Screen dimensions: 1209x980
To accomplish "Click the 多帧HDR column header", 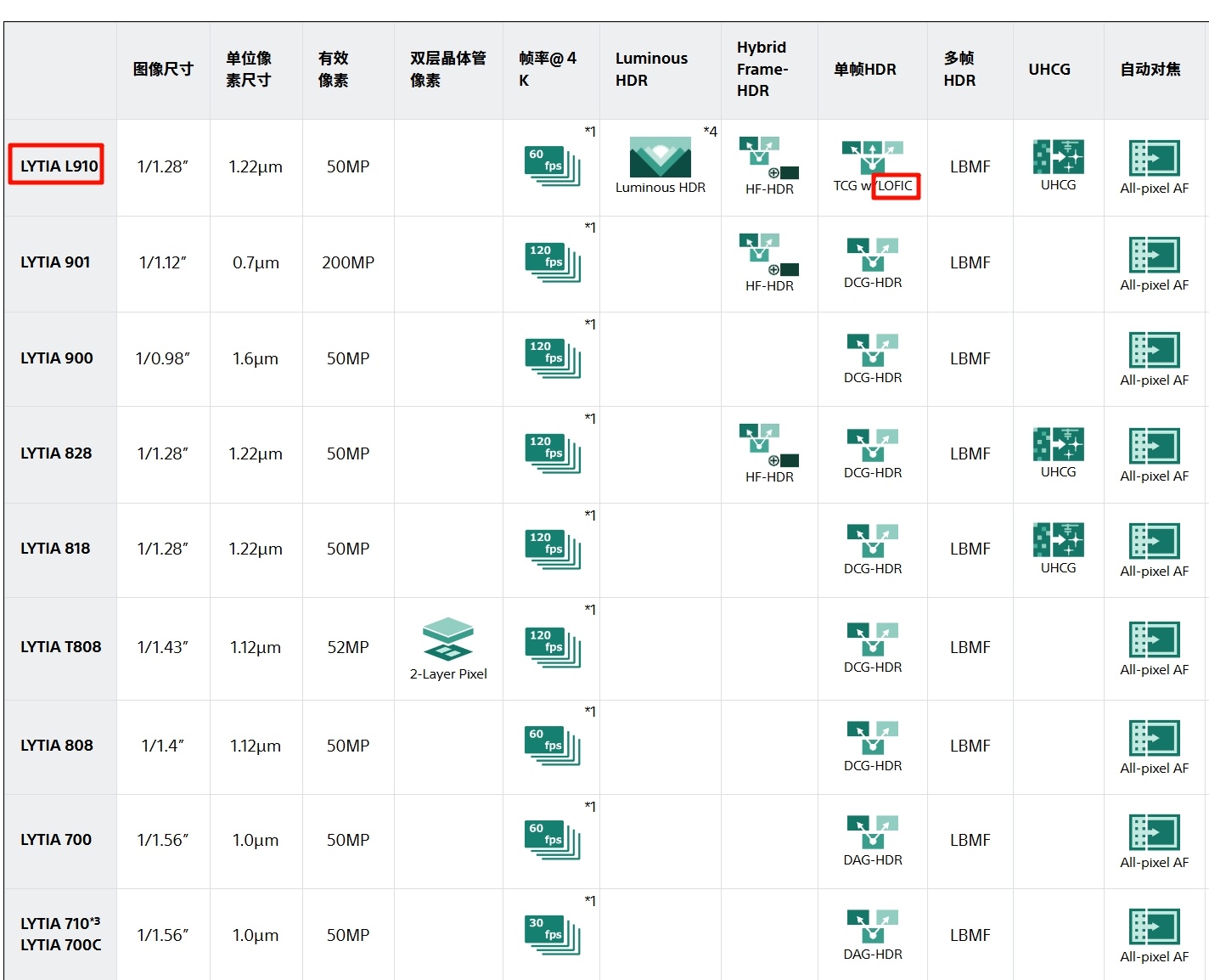I will (959, 70).
